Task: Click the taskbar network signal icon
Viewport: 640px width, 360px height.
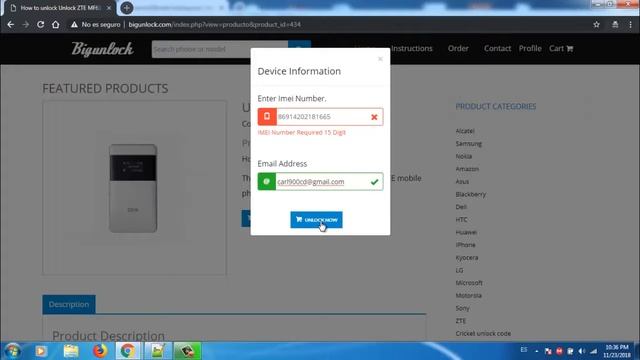Action: pyautogui.click(x=594, y=351)
